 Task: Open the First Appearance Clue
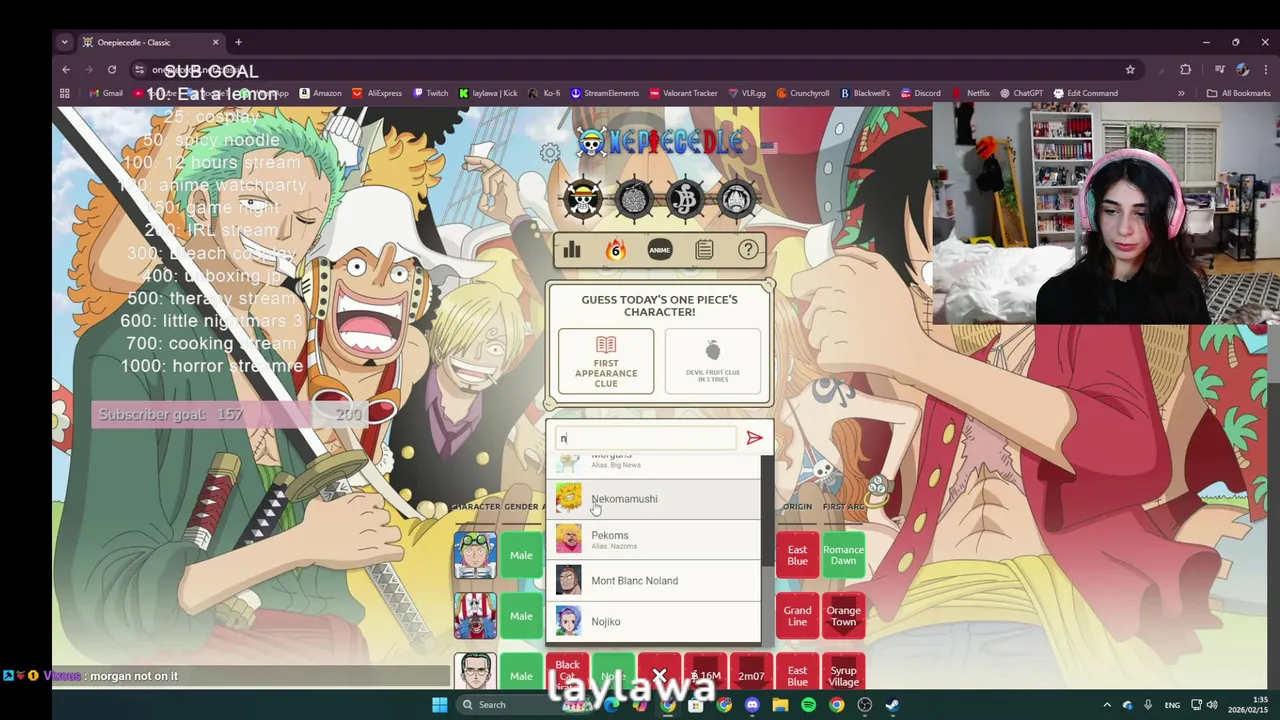click(606, 361)
